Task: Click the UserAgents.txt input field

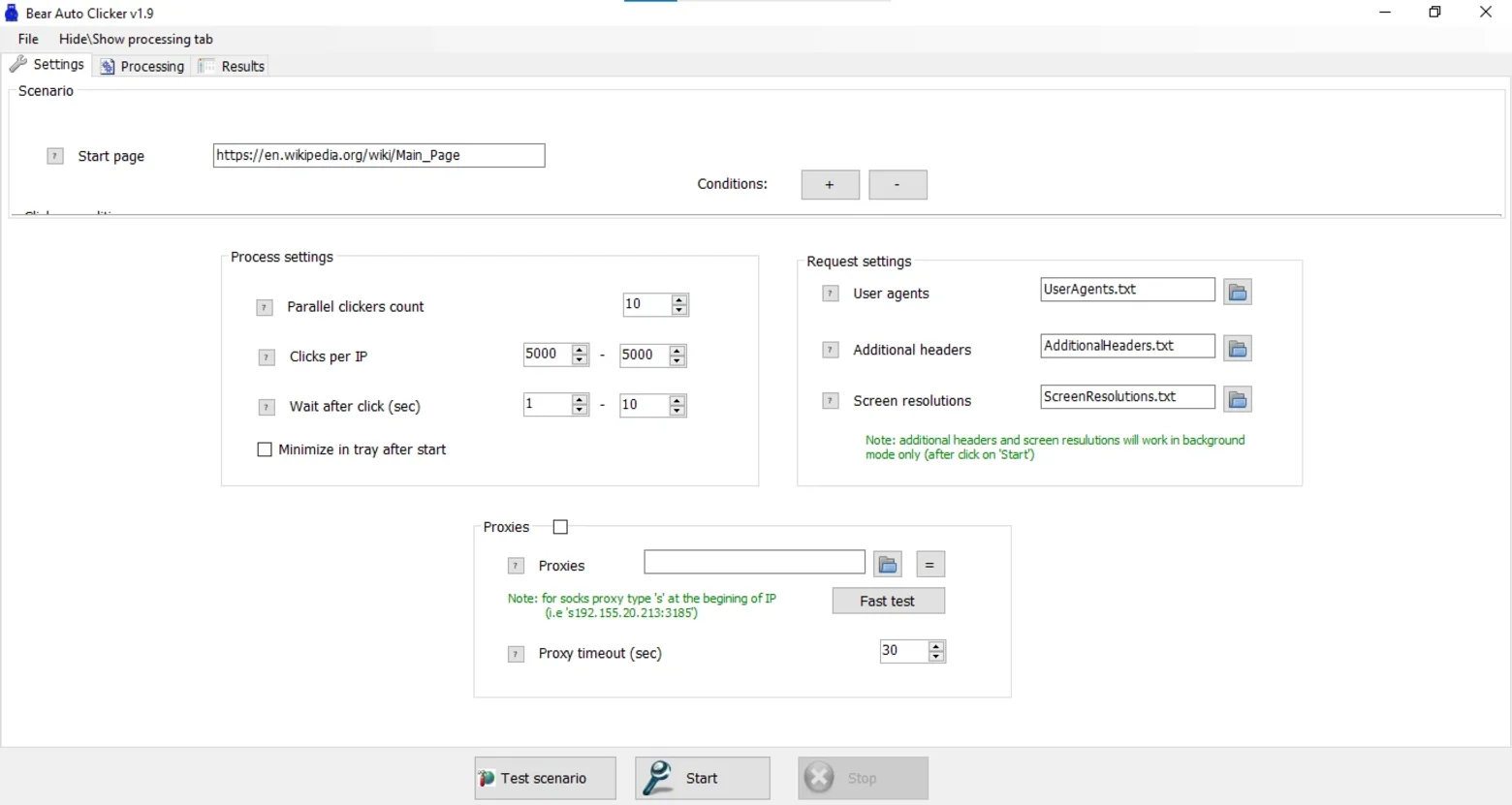Action: pyautogui.click(x=1128, y=290)
